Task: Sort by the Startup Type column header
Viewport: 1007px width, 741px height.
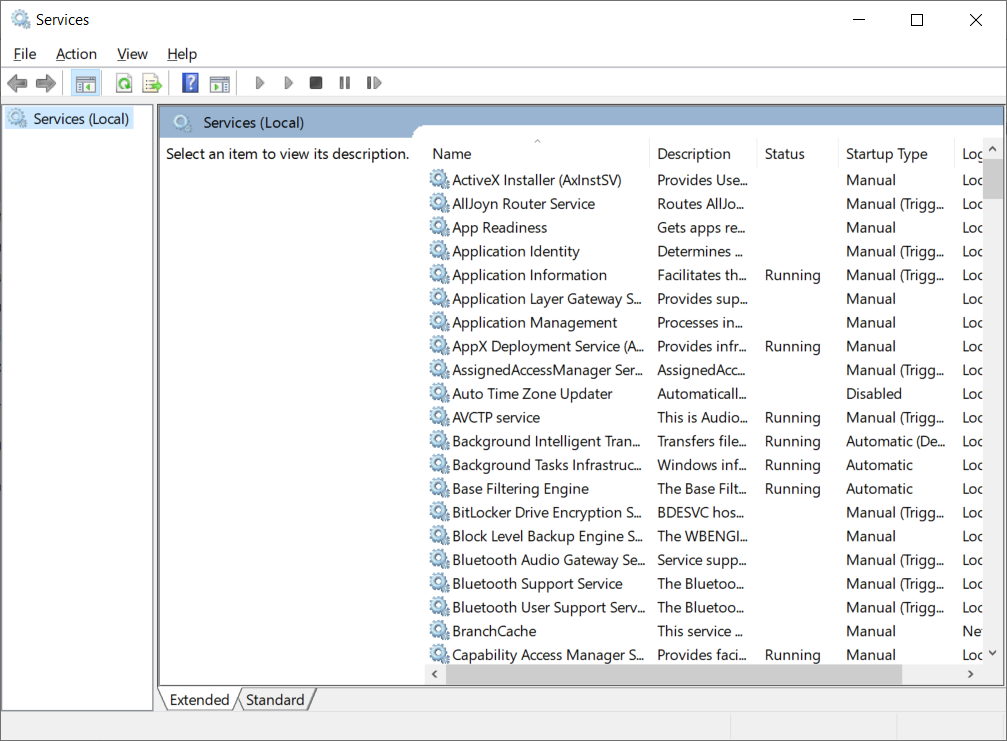Action: (x=896, y=153)
